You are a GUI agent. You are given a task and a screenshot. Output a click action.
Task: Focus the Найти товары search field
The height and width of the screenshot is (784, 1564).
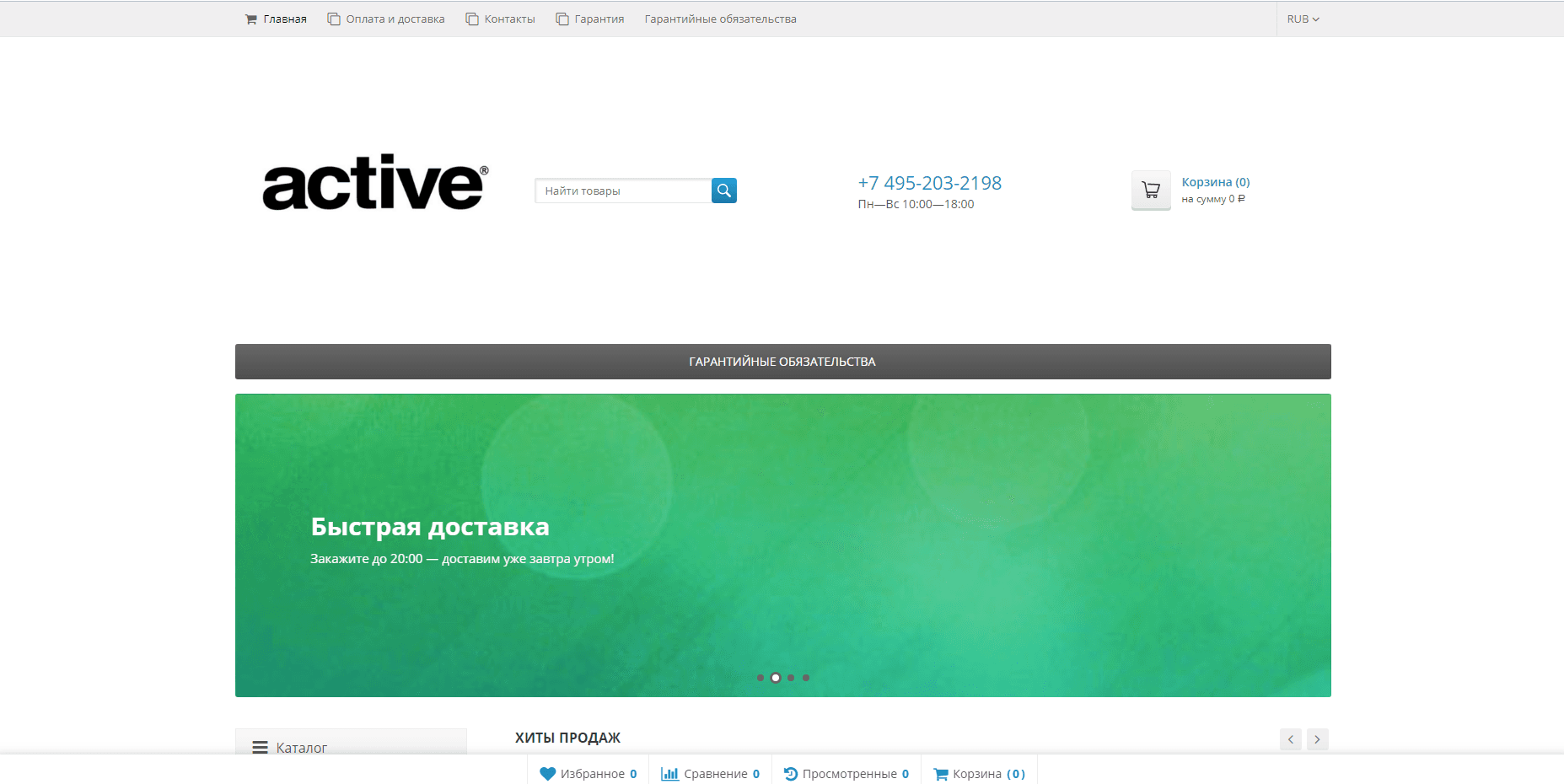click(x=622, y=191)
